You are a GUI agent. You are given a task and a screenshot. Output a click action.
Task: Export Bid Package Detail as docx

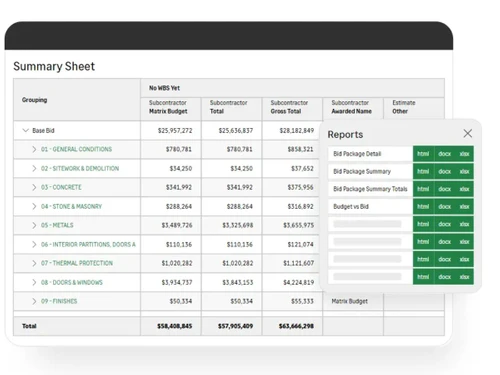[444, 154]
